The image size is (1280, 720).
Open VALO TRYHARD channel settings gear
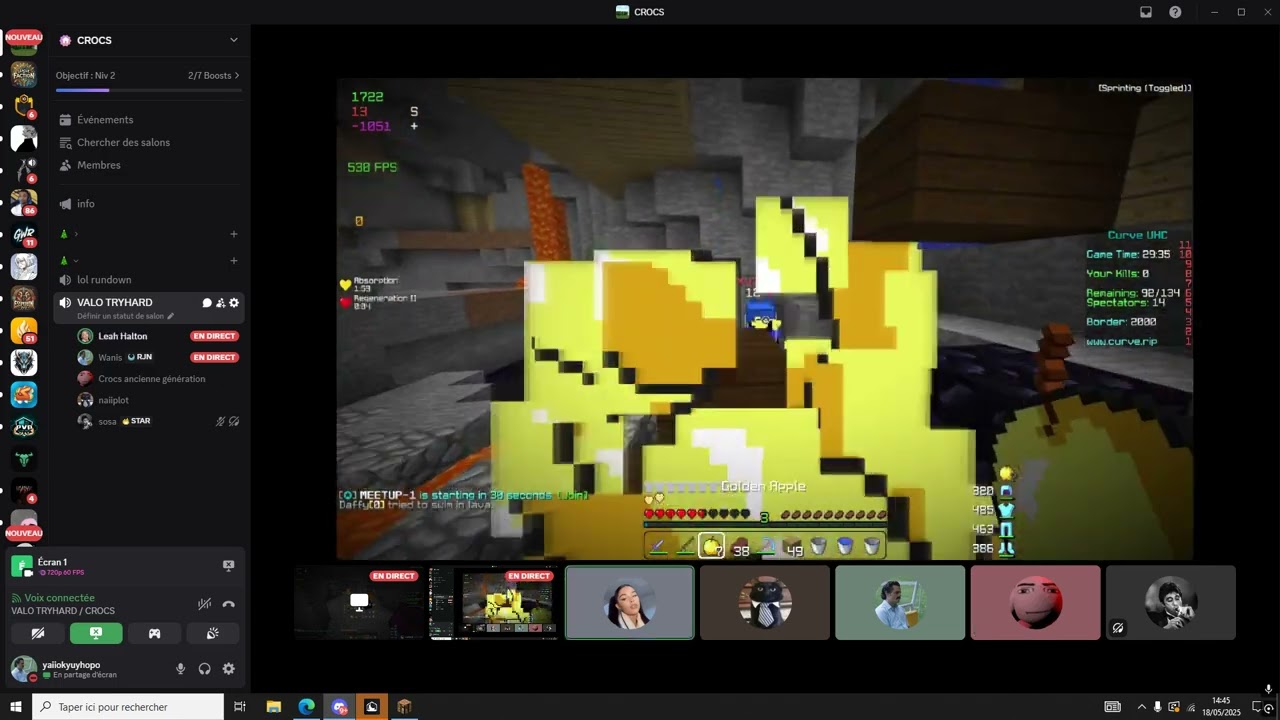(x=234, y=303)
